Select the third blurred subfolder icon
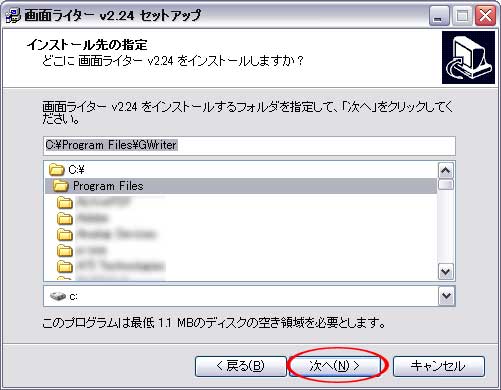Screen dimensions: 501x390 click(65, 235)
